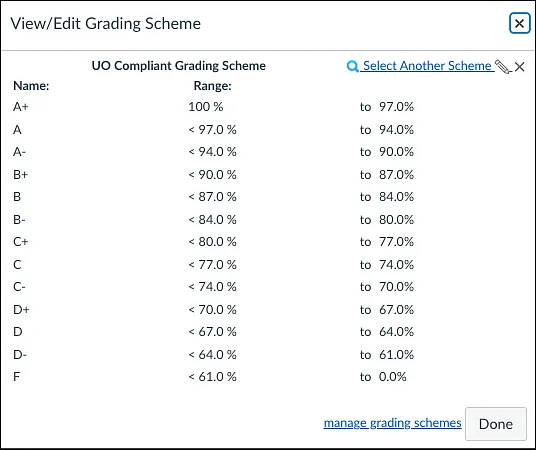Click the D- row's < 64.0 % value
This screenshot has width=536, height=450.
(212, 355)
